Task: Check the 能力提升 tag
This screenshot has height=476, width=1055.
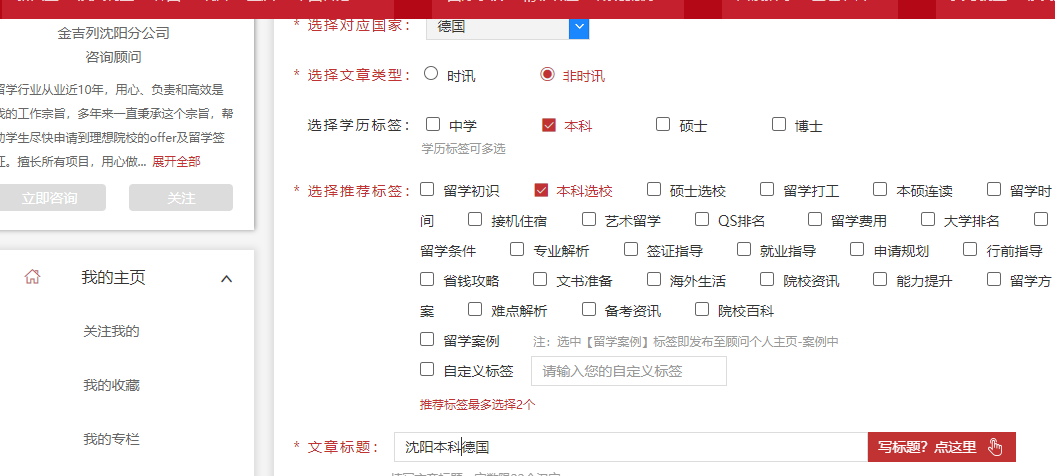Action: point(880,279)
